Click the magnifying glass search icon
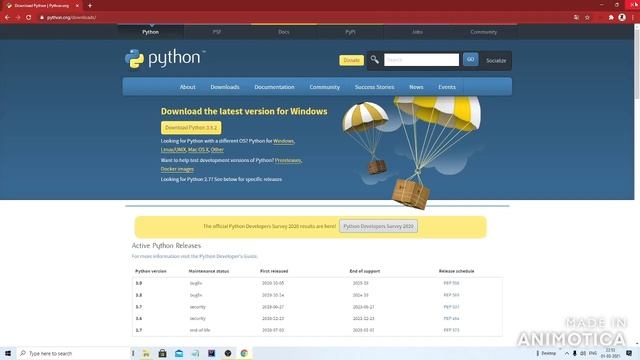Viewport: 640px width, 360px height. pos(374,60)
